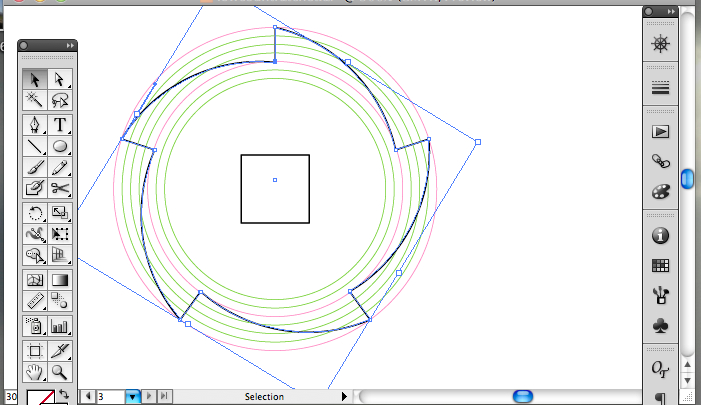Select the Scissors tool
Image resolution: width=701 pixels, height=405 pixels.
coord(59,188)
